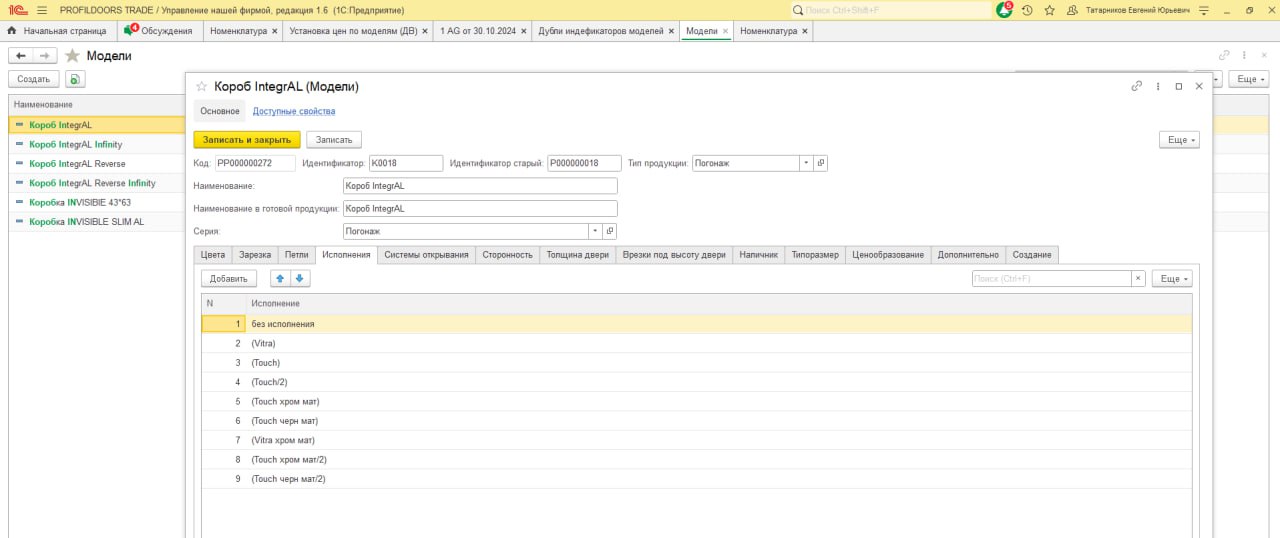Click the green create-by-copy icon beside Создать

pos(76,79)
